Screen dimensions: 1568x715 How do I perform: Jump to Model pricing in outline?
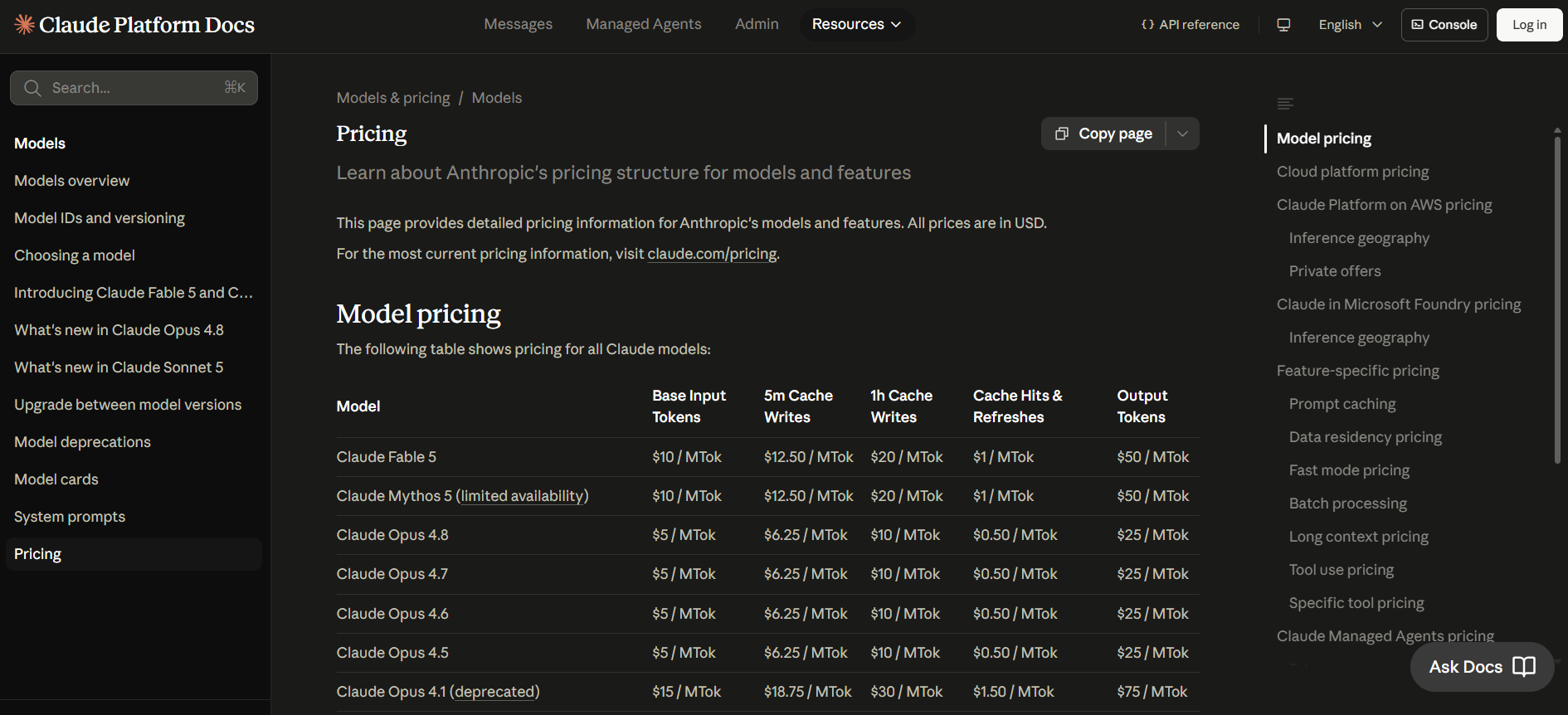point(1324,139)
